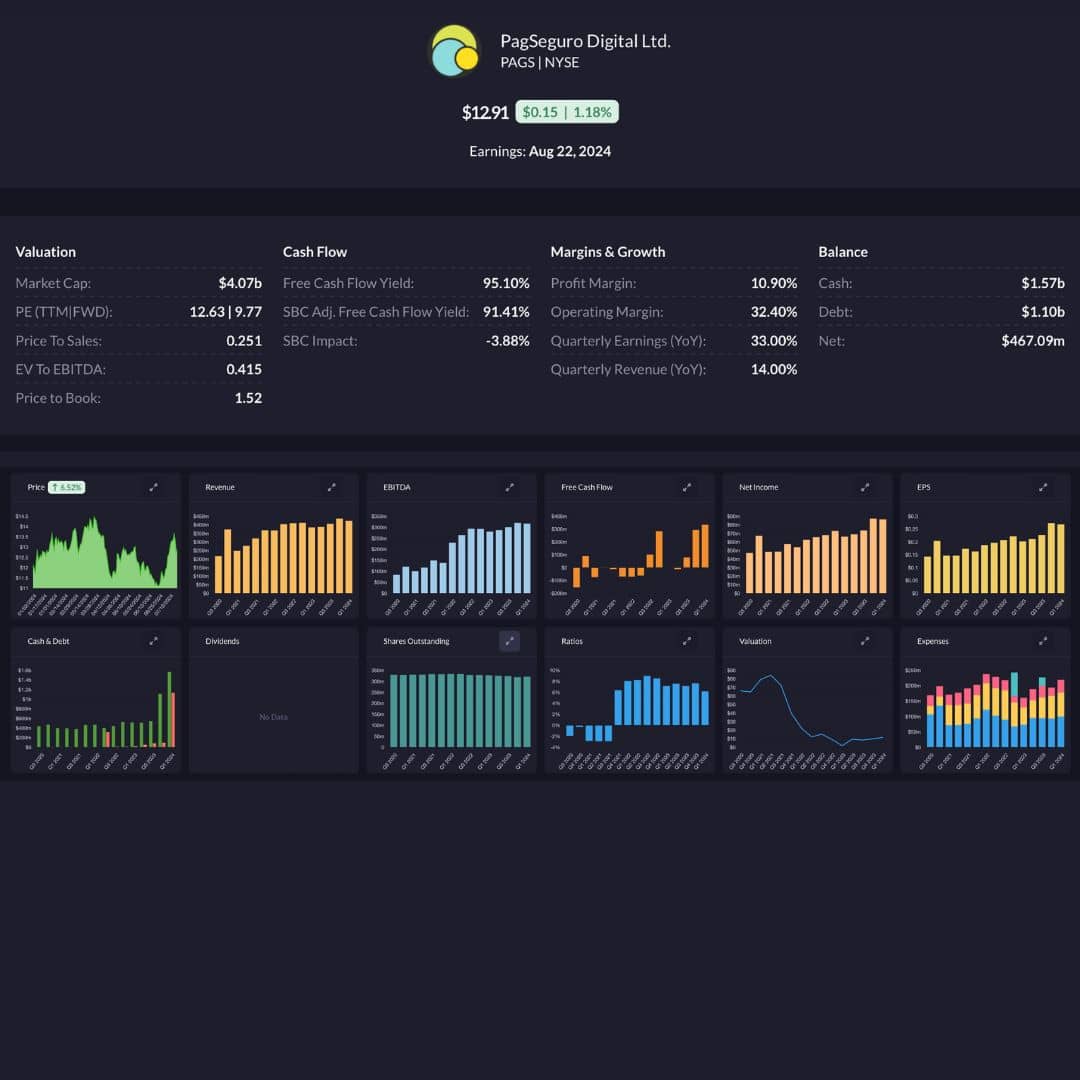This screenshot has width=1080, height=1080.
Task: Click the EV To EBITDA value 0.415
Action: (x=244, y=369)
